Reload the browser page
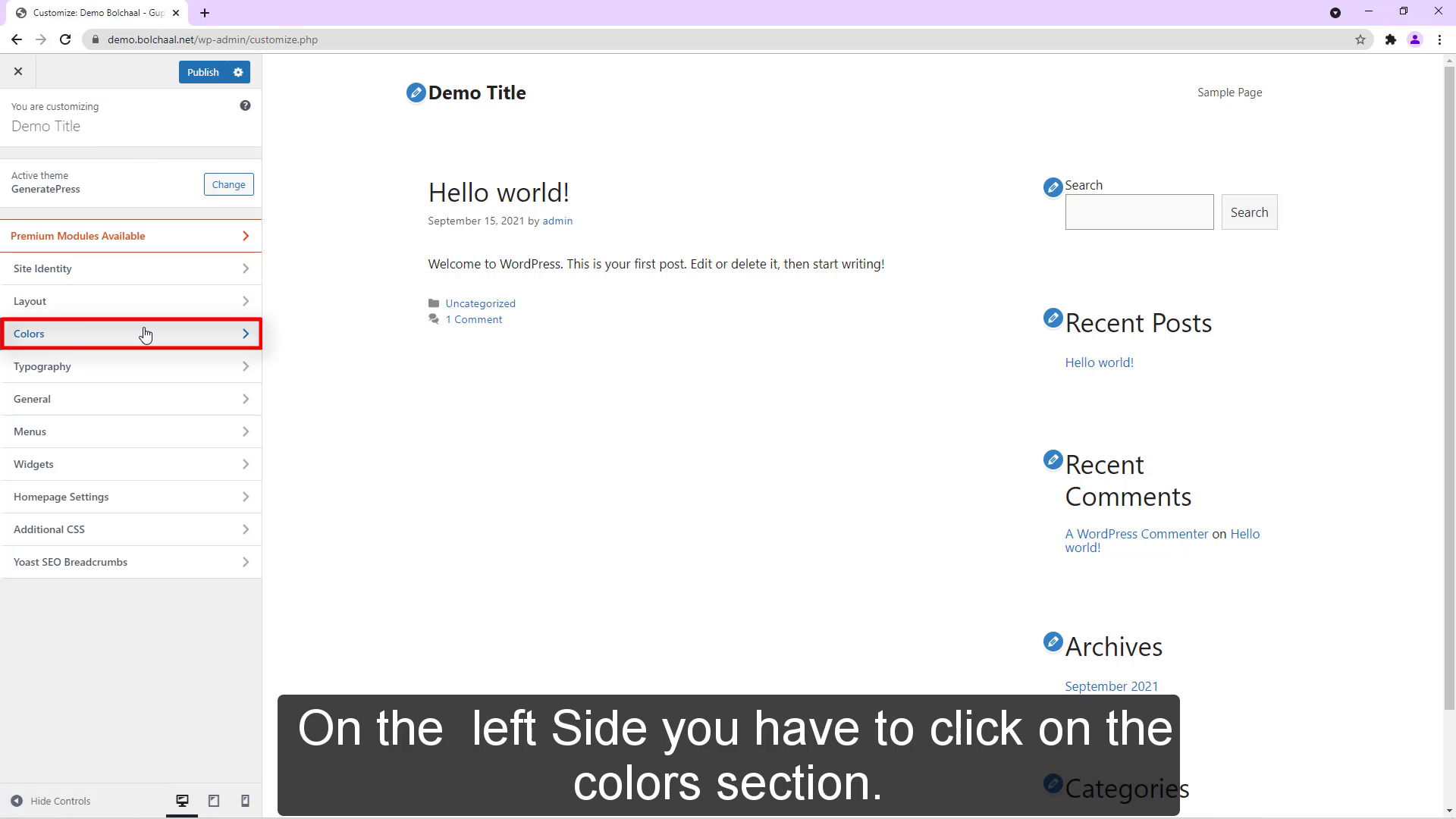This screenshot has width=1456, height=819. click(x=65, y=39)
